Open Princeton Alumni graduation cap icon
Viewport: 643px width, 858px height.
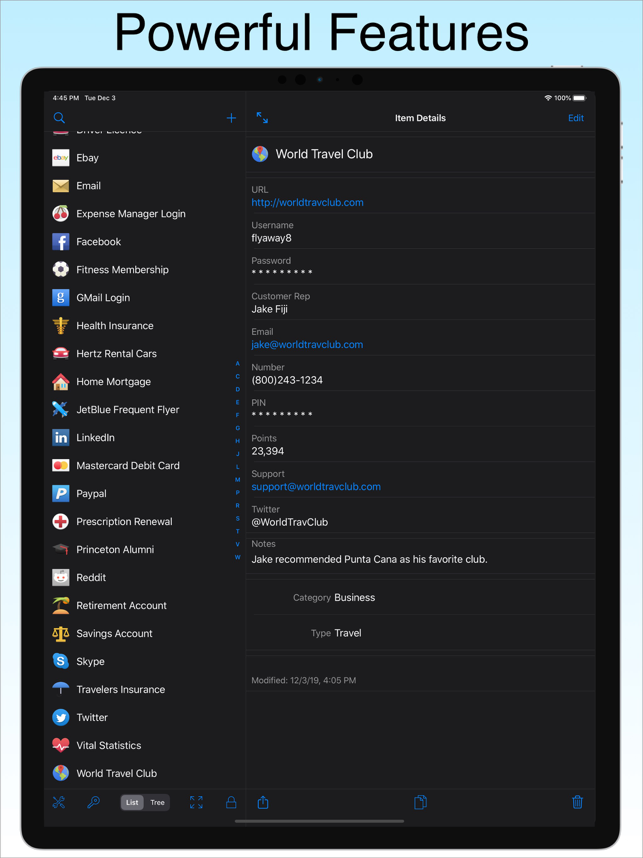point(61,549)
